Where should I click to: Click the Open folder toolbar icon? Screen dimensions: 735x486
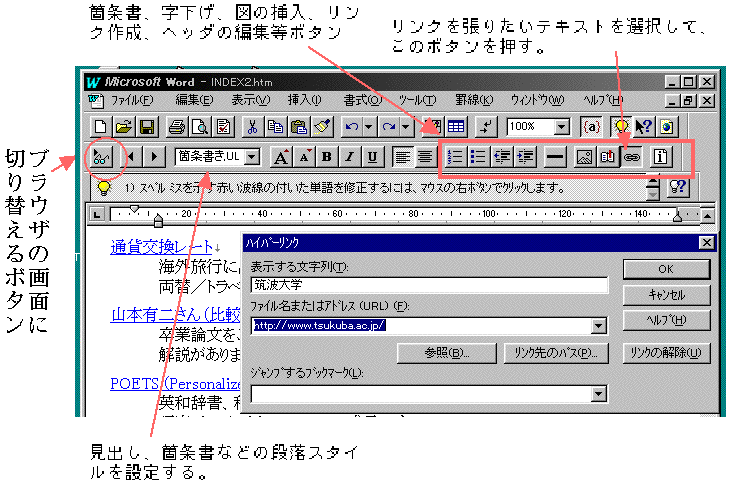coord(123,127)
